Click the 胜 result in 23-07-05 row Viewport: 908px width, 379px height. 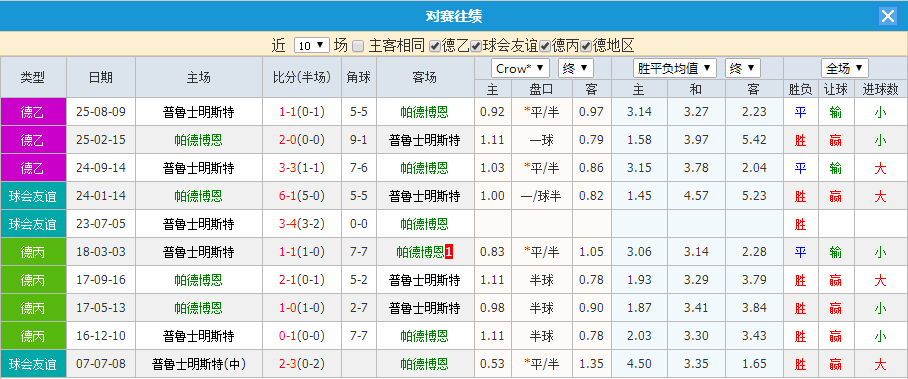pyautogui.click(x=800, y=224)
